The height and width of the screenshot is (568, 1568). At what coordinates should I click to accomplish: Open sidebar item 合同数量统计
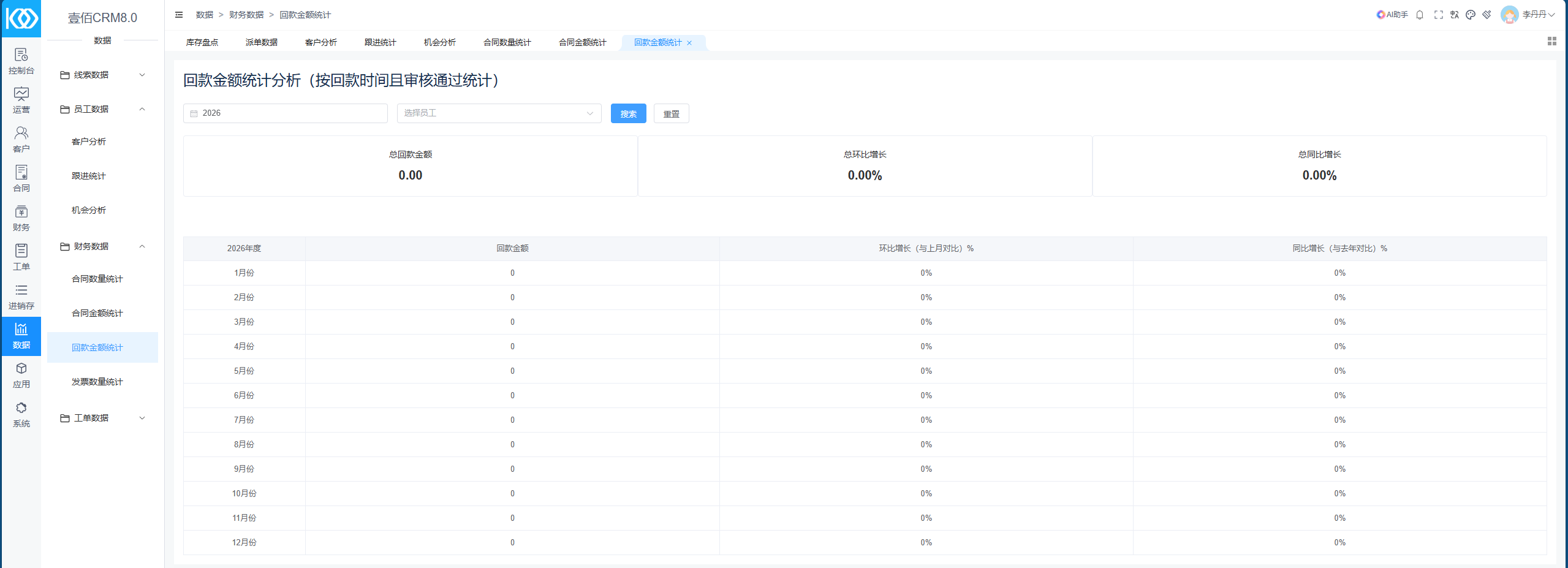pyautogui.click(x=102, y=279)
